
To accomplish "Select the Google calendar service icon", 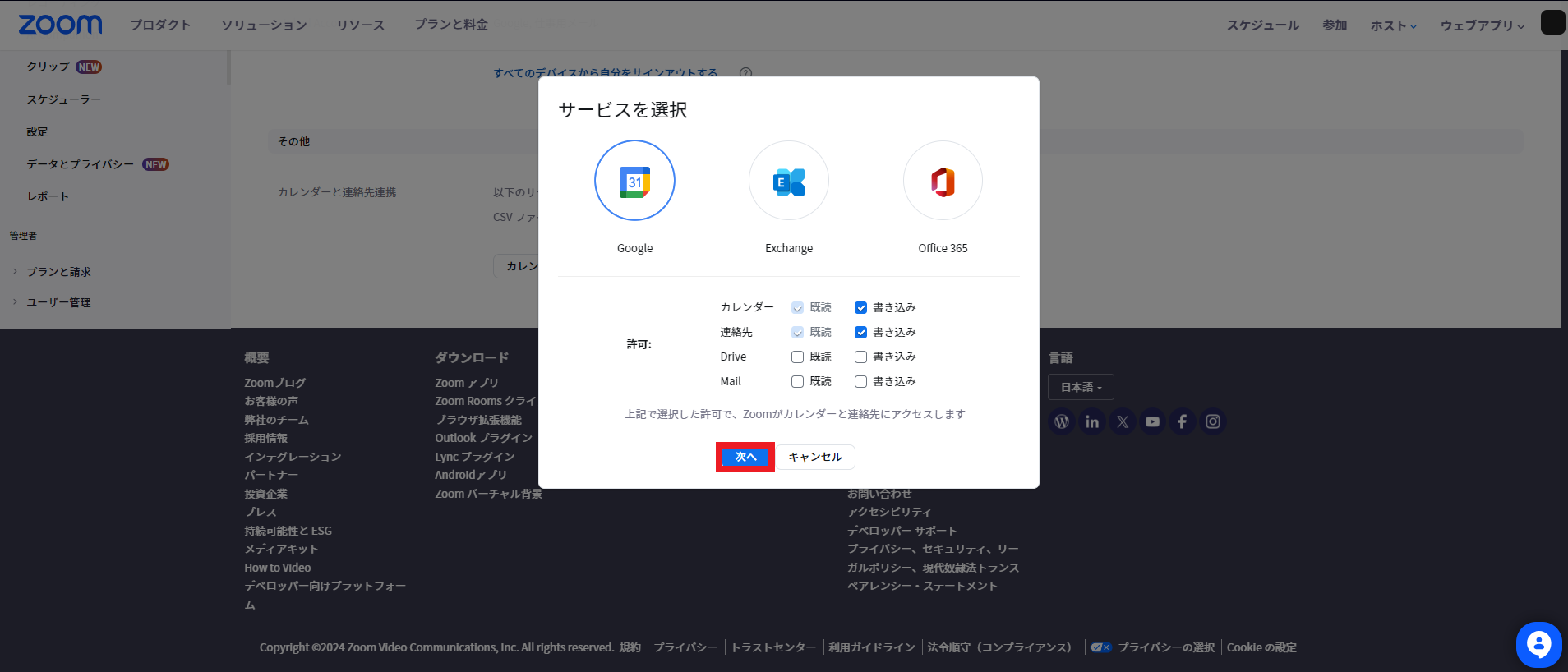I will tap(634, 181).
